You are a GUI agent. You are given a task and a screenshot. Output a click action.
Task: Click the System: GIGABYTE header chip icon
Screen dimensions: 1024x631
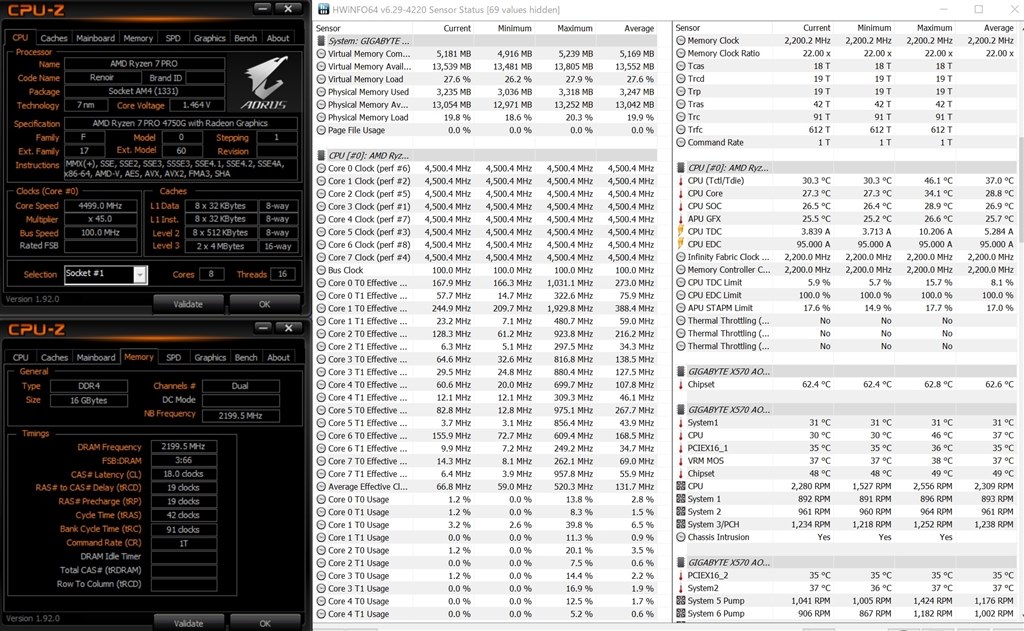point(321,41)
